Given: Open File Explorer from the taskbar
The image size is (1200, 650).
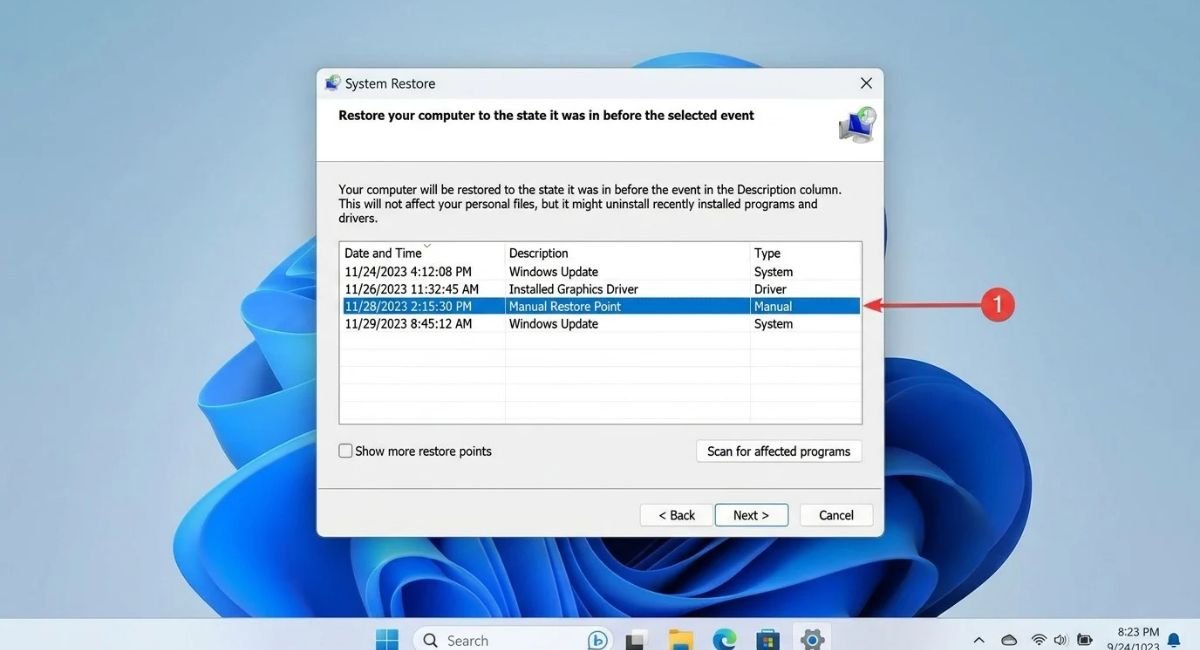Looking at the screenshot, I should pyautogui.click(x=681, y=640).
